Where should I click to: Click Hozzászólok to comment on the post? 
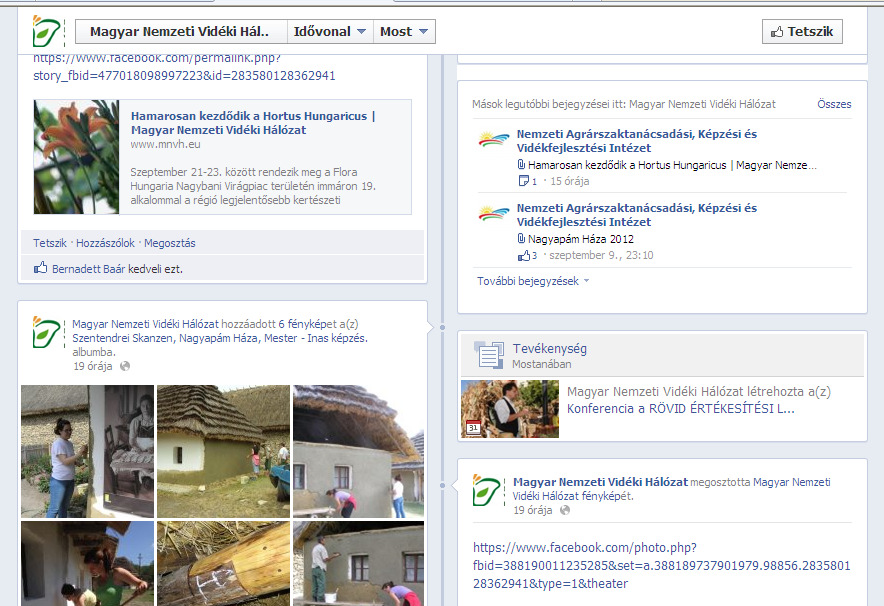click(105, 243)
